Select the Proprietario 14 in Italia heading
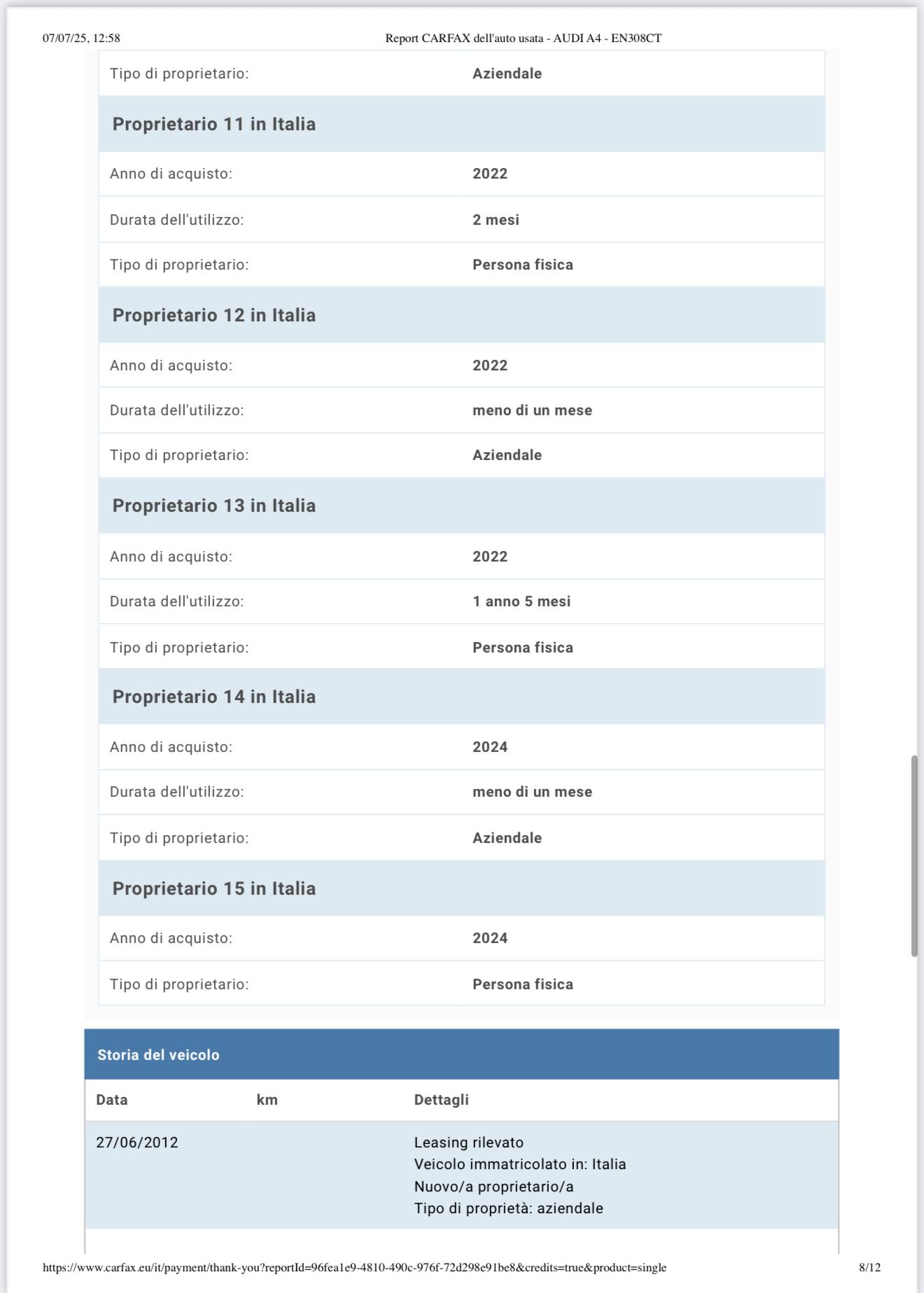Image resolution: width=924 pixels, height=1293 pixels. pos(214,697)
